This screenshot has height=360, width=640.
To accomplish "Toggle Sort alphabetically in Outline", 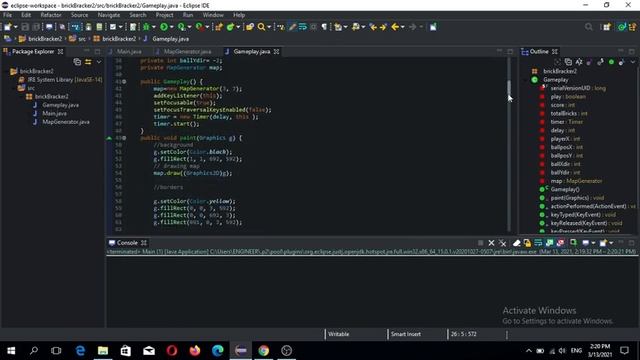I will tap(579, 62).
